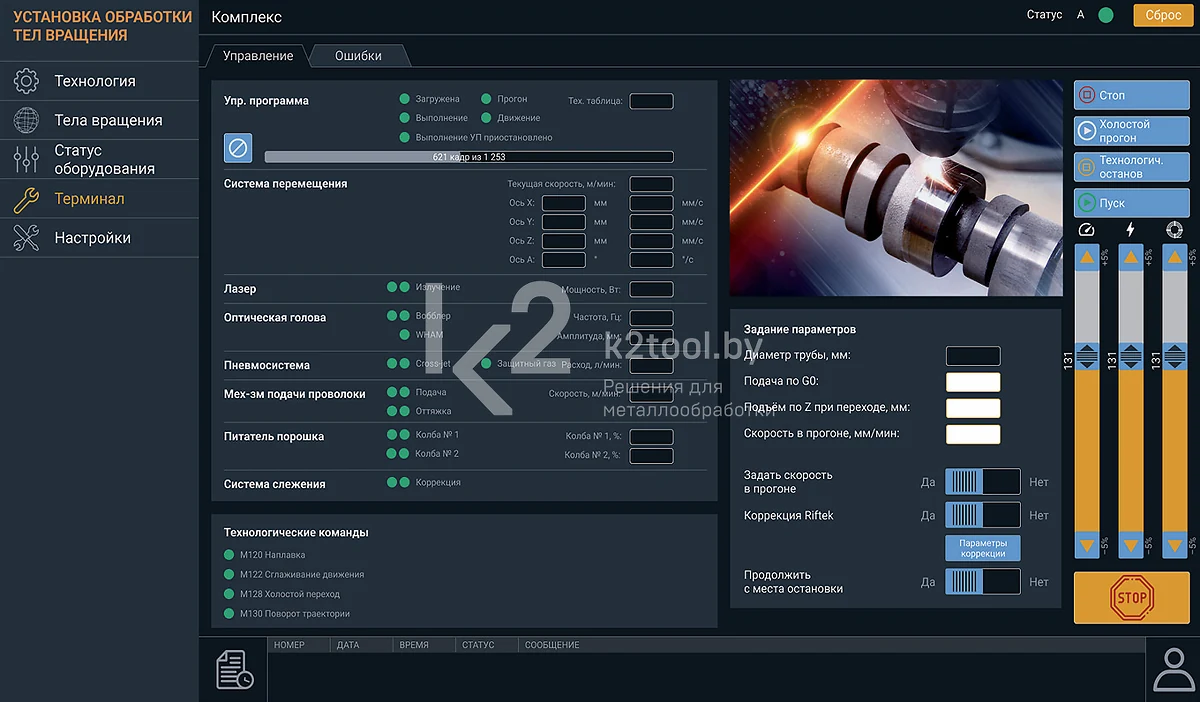Click the program frame progress bar
Screen dimensions: 1200x702
(469, 157)
